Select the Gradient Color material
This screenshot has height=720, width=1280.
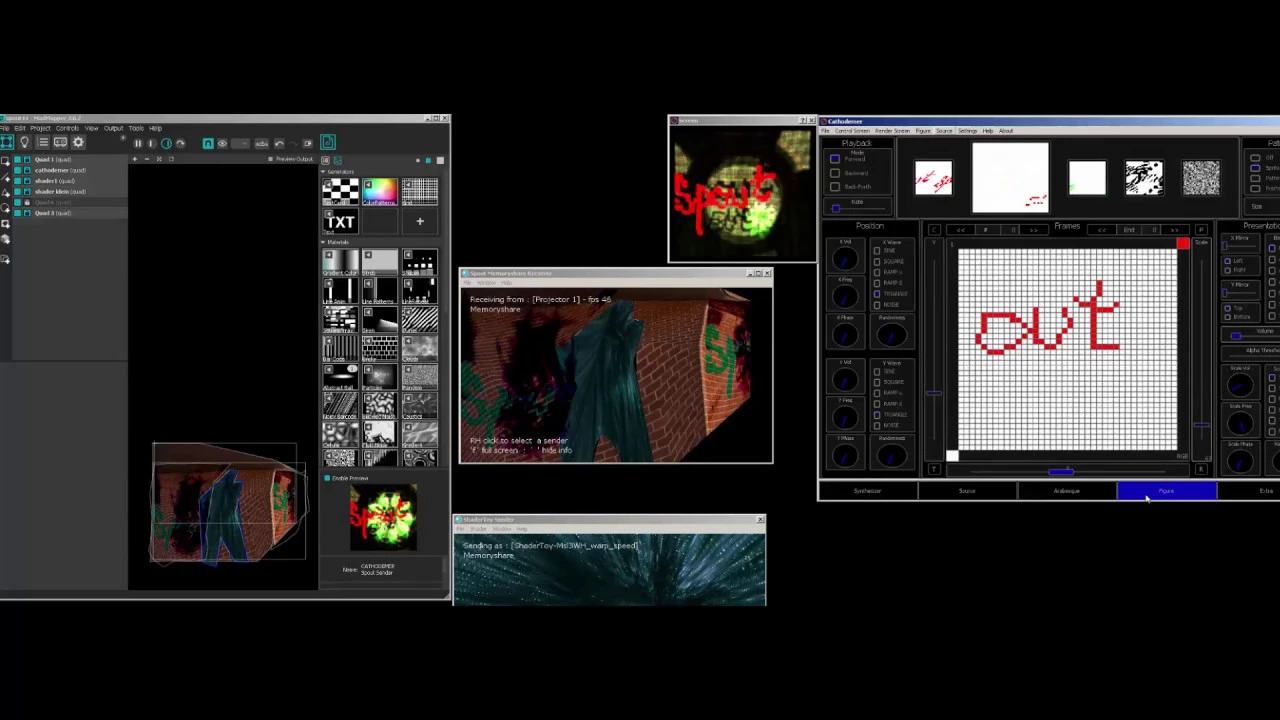pyautogui.click(x=340, y=263)
